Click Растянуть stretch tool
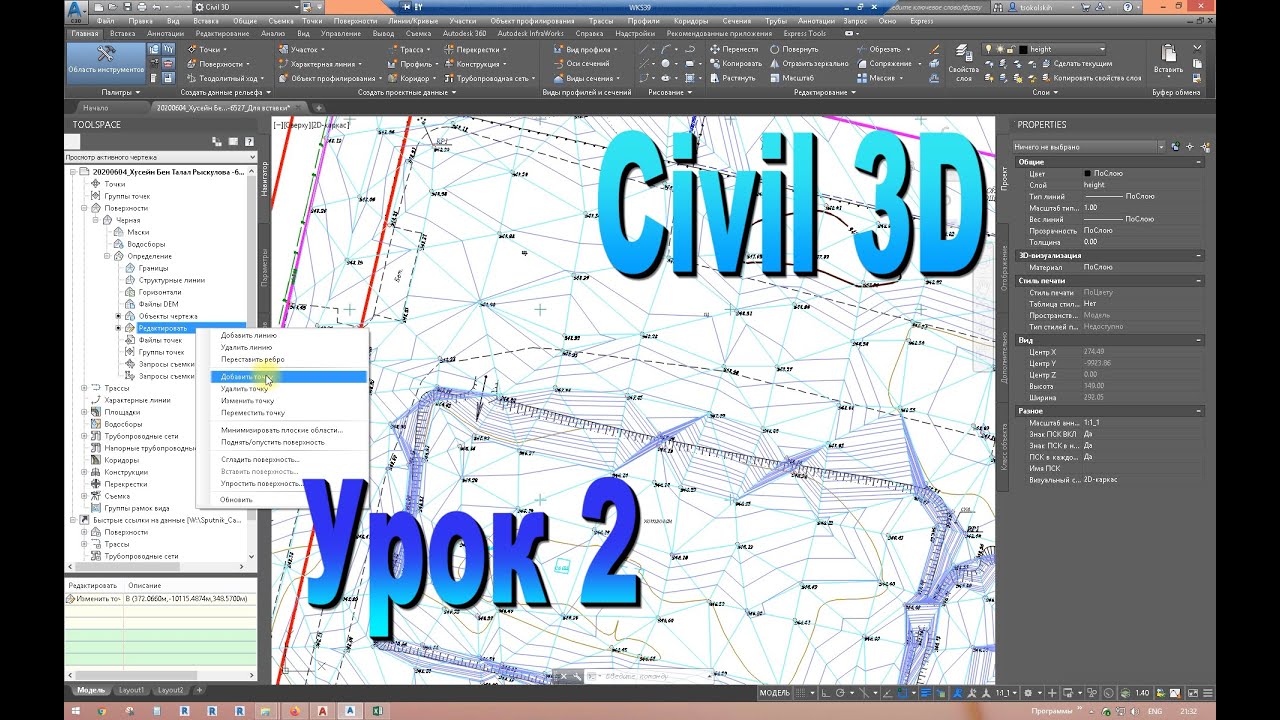 point(733,77)
